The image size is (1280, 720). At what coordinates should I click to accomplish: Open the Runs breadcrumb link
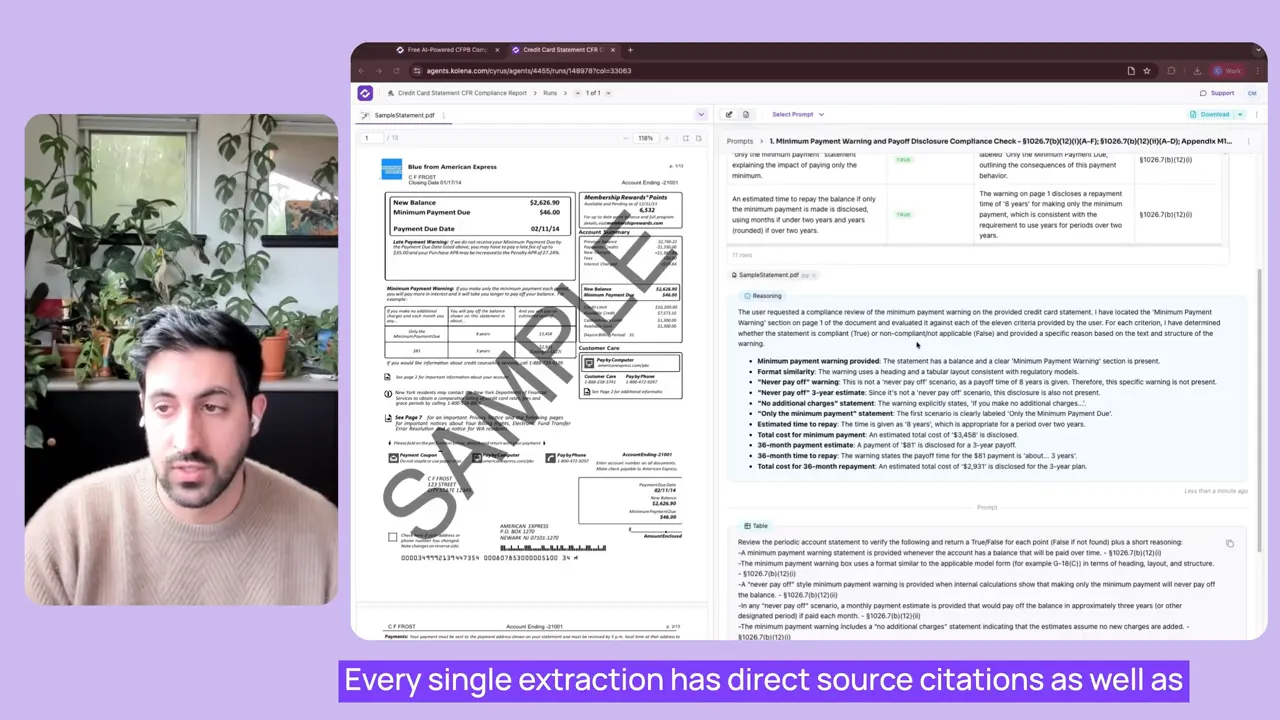[550, 93]
